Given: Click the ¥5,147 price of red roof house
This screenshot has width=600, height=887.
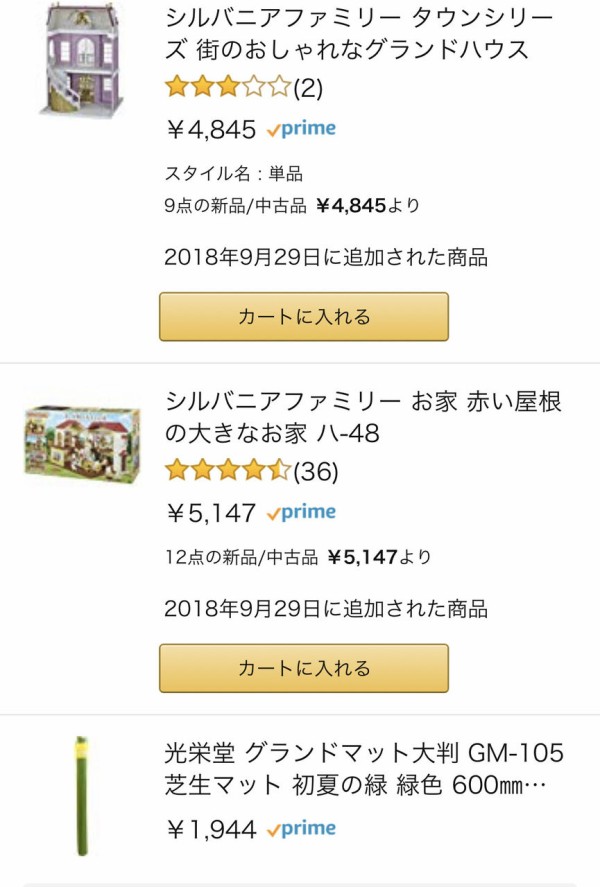Looking at the screenshot, I should (x=211, y=513).
